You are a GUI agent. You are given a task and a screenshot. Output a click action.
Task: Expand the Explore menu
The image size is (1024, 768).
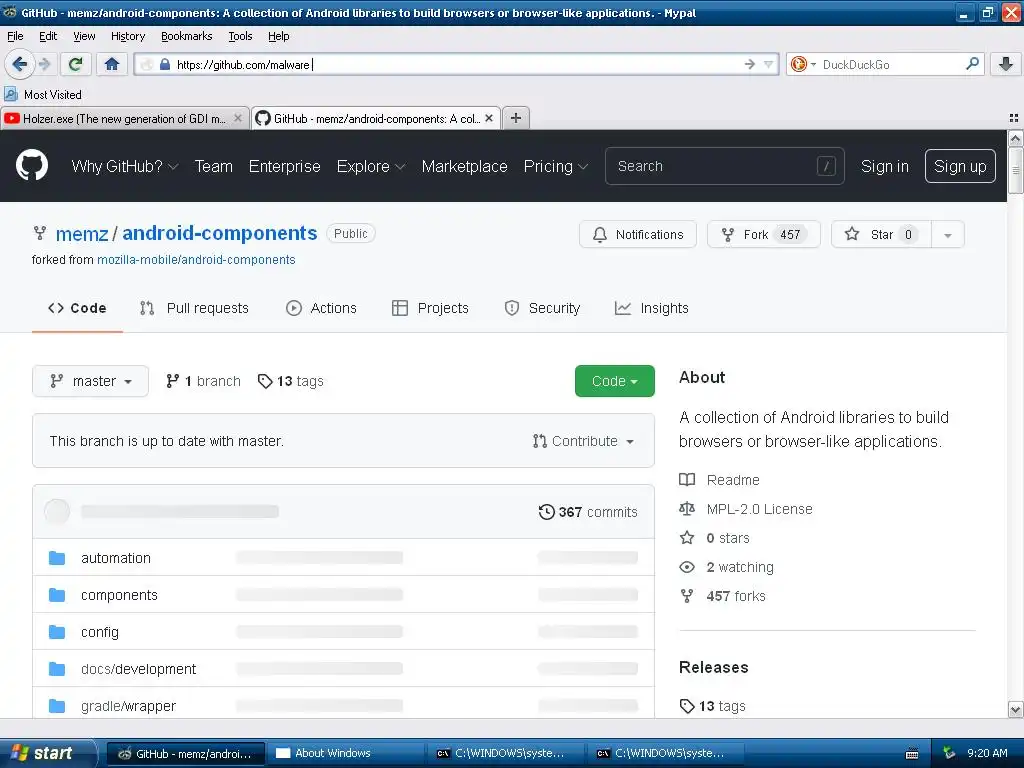(371, 167)
